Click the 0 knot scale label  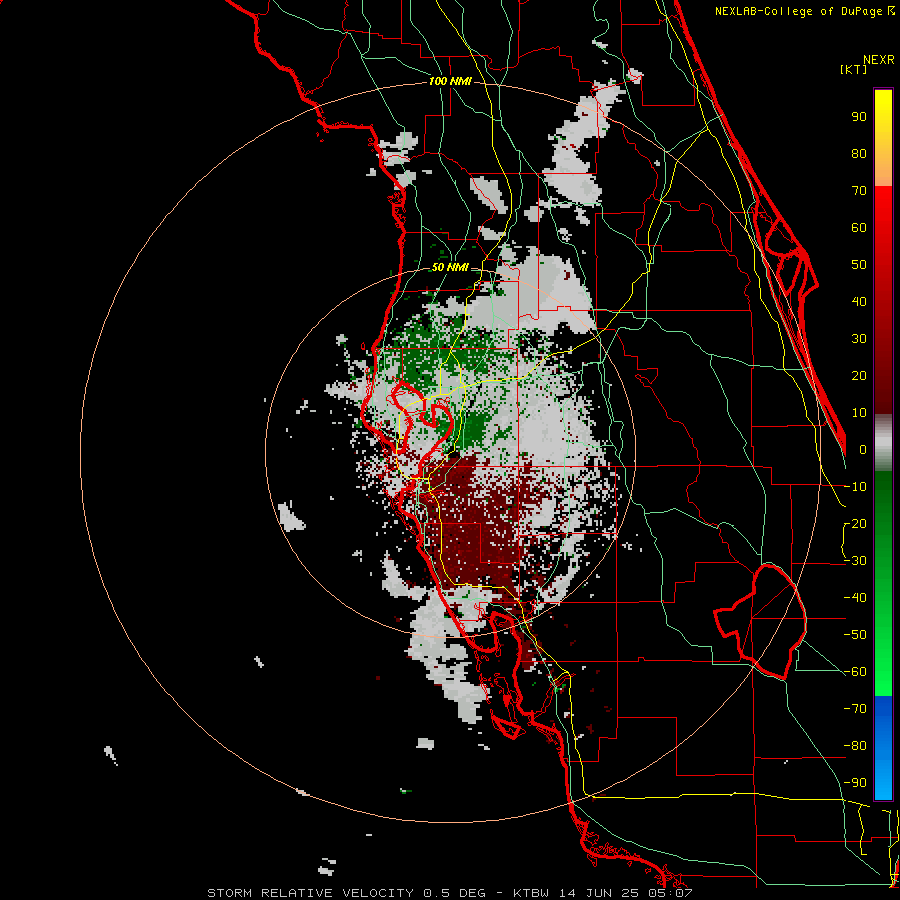(x=863, y=449)
